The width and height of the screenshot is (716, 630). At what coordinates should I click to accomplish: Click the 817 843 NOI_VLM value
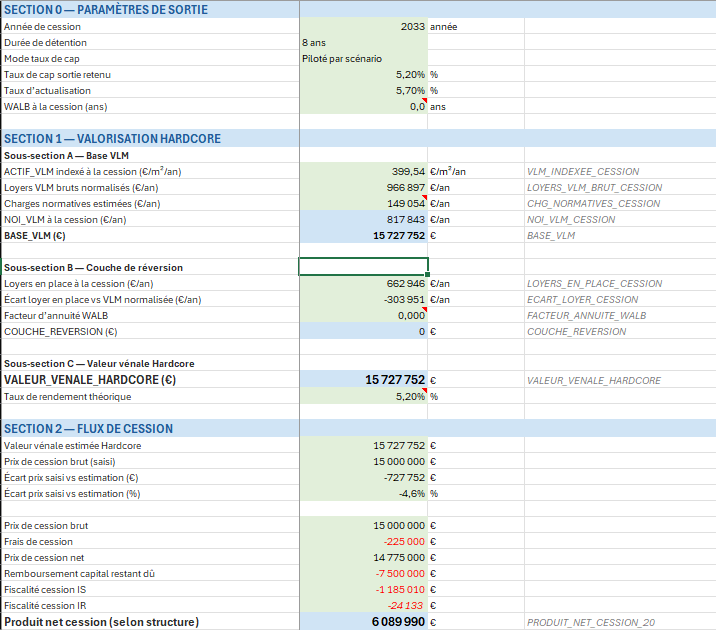363,220
